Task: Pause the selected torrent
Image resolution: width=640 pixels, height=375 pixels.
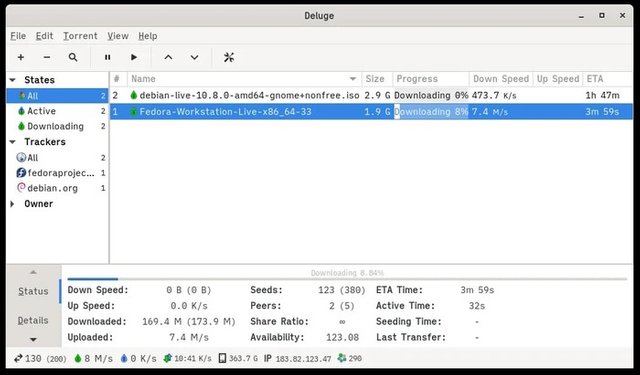Action: [107, 58]
